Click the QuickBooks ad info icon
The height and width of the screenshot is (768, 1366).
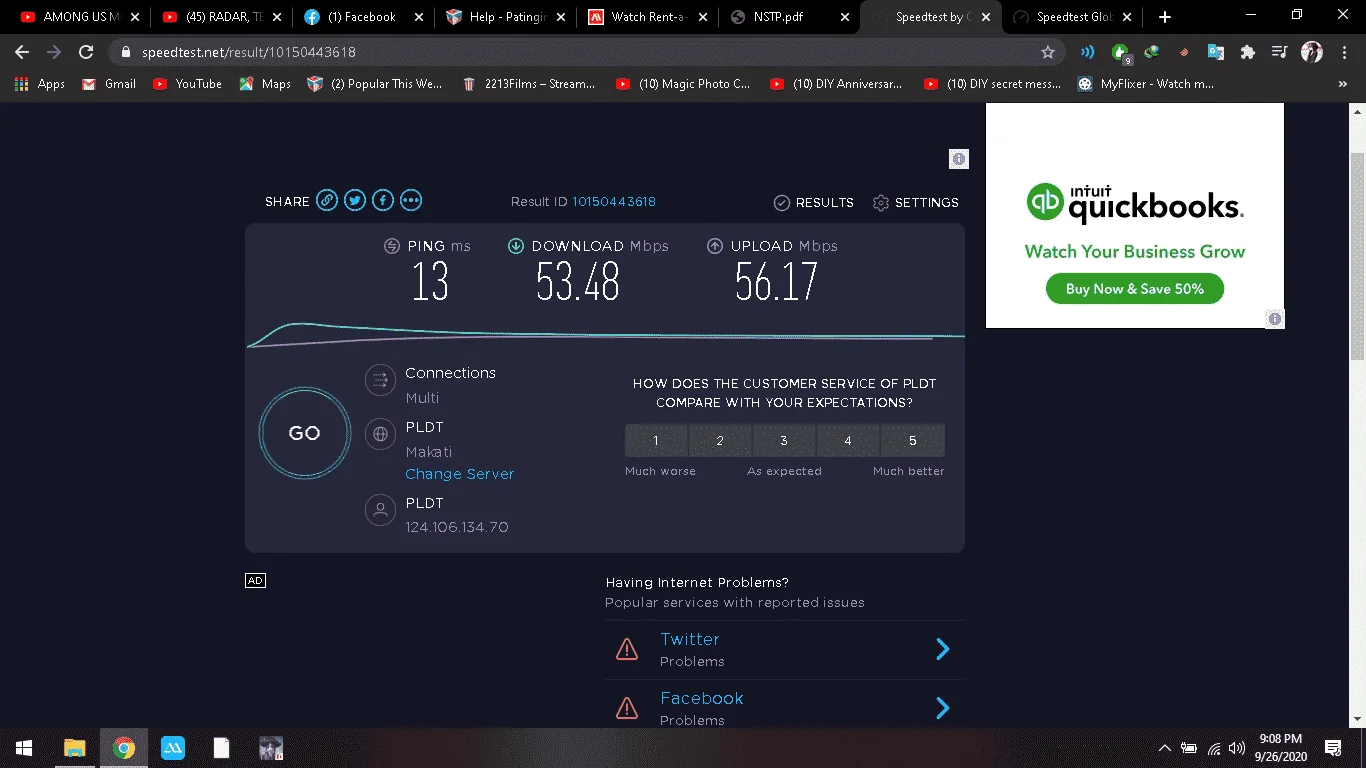pos(1275,319)
